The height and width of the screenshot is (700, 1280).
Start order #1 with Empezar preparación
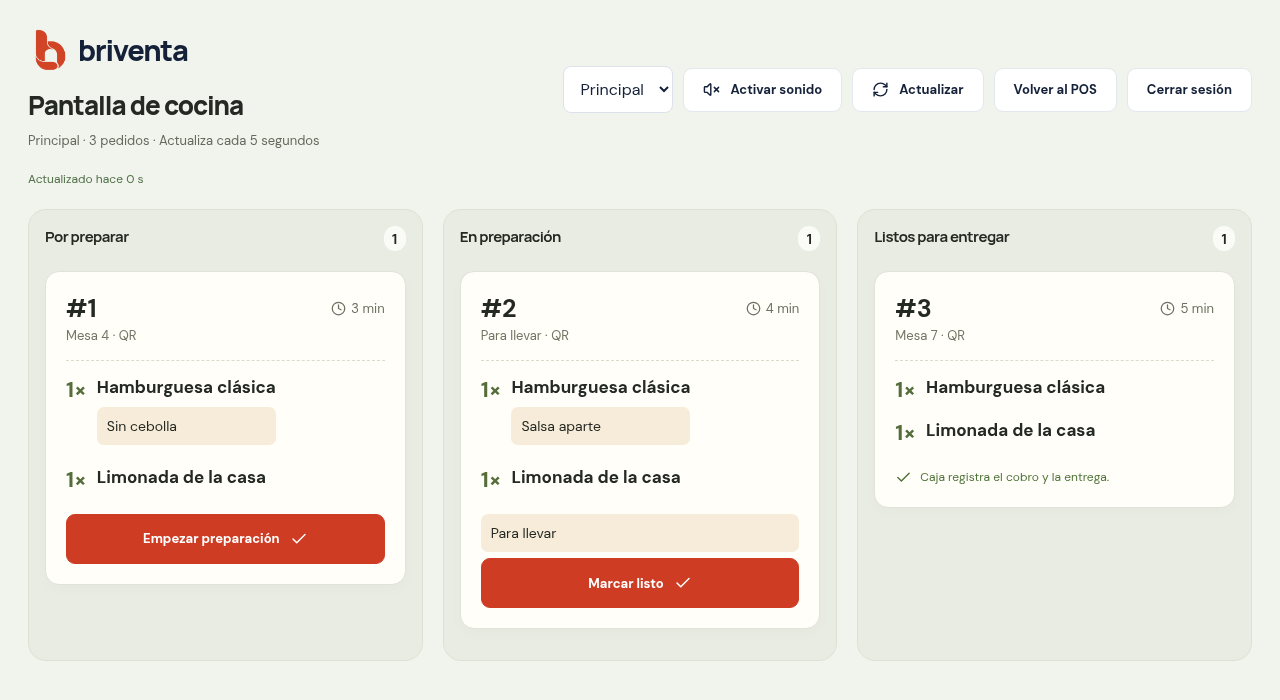(x=225, y=539)
